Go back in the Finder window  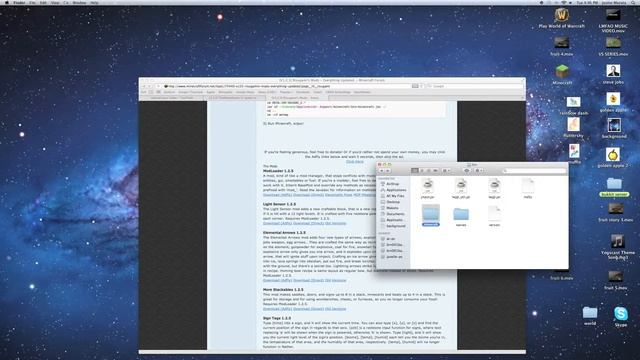(382, 171)
